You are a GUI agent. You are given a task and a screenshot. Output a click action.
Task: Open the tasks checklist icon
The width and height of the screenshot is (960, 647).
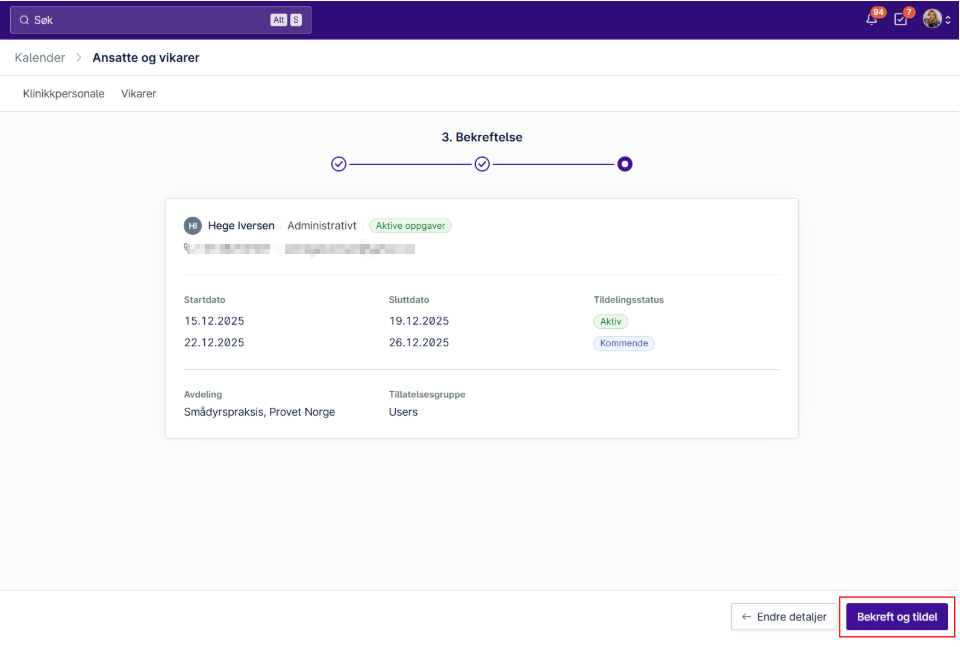tap(900, 20)
